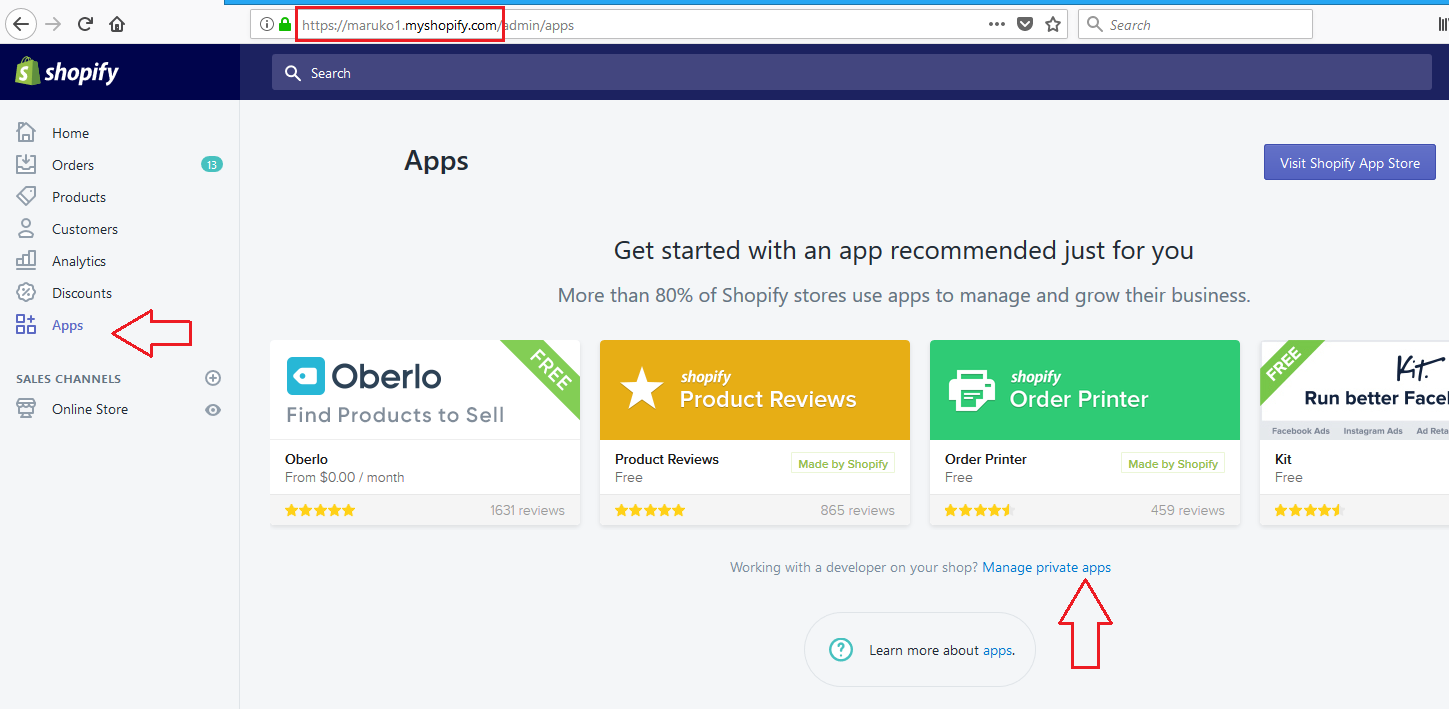Image resolution: width=1449 pixels, height=709 pixels.
Task: Click the Oberlo banner thumbnail
Action: click(x=425, y=389)
